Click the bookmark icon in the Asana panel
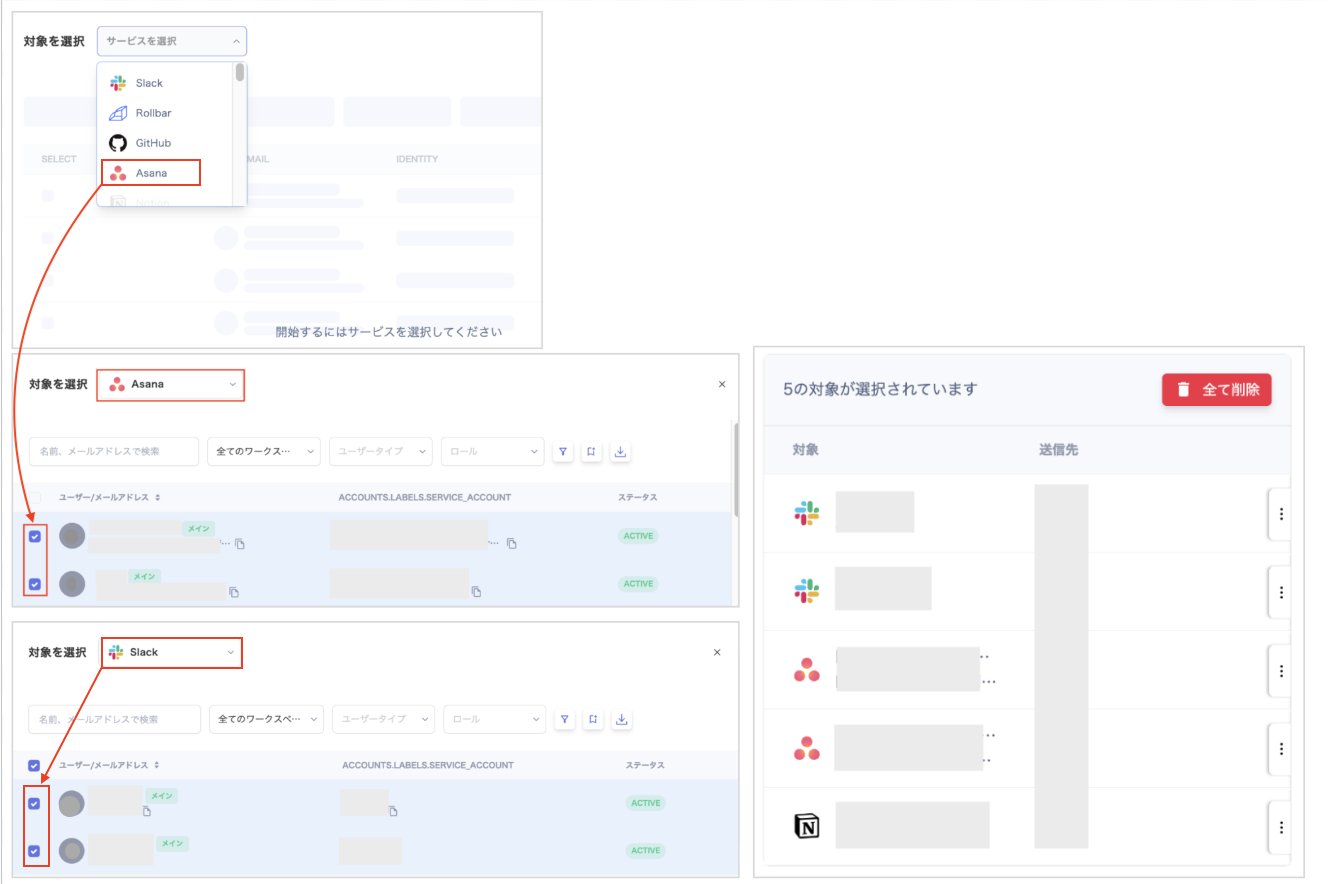 592,452
